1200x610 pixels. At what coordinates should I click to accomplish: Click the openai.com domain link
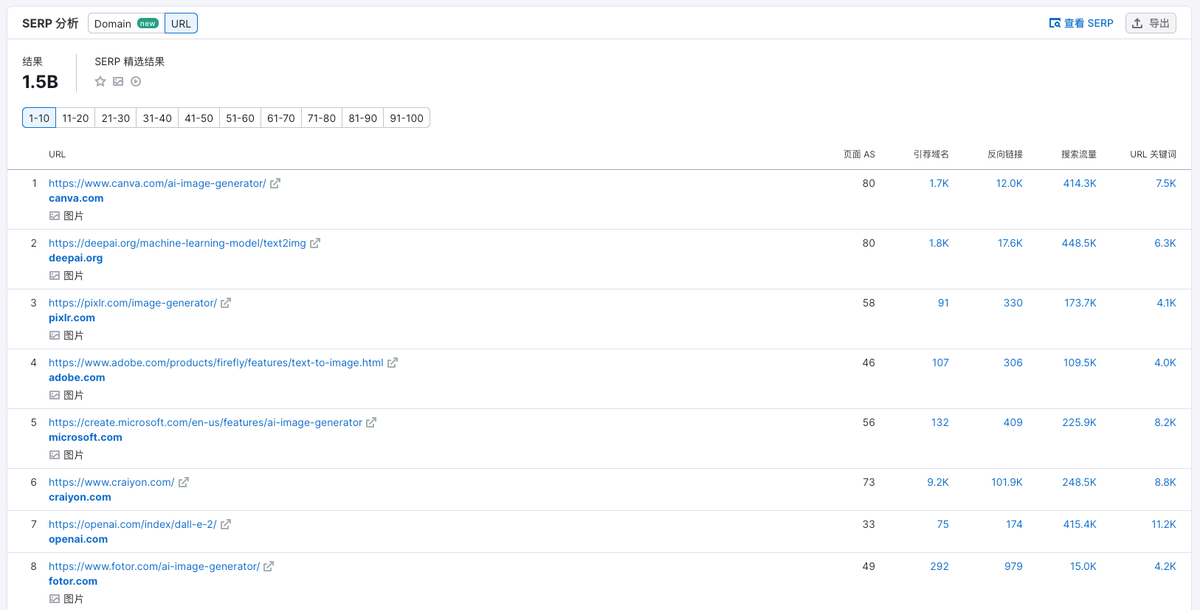coord(78,539)
